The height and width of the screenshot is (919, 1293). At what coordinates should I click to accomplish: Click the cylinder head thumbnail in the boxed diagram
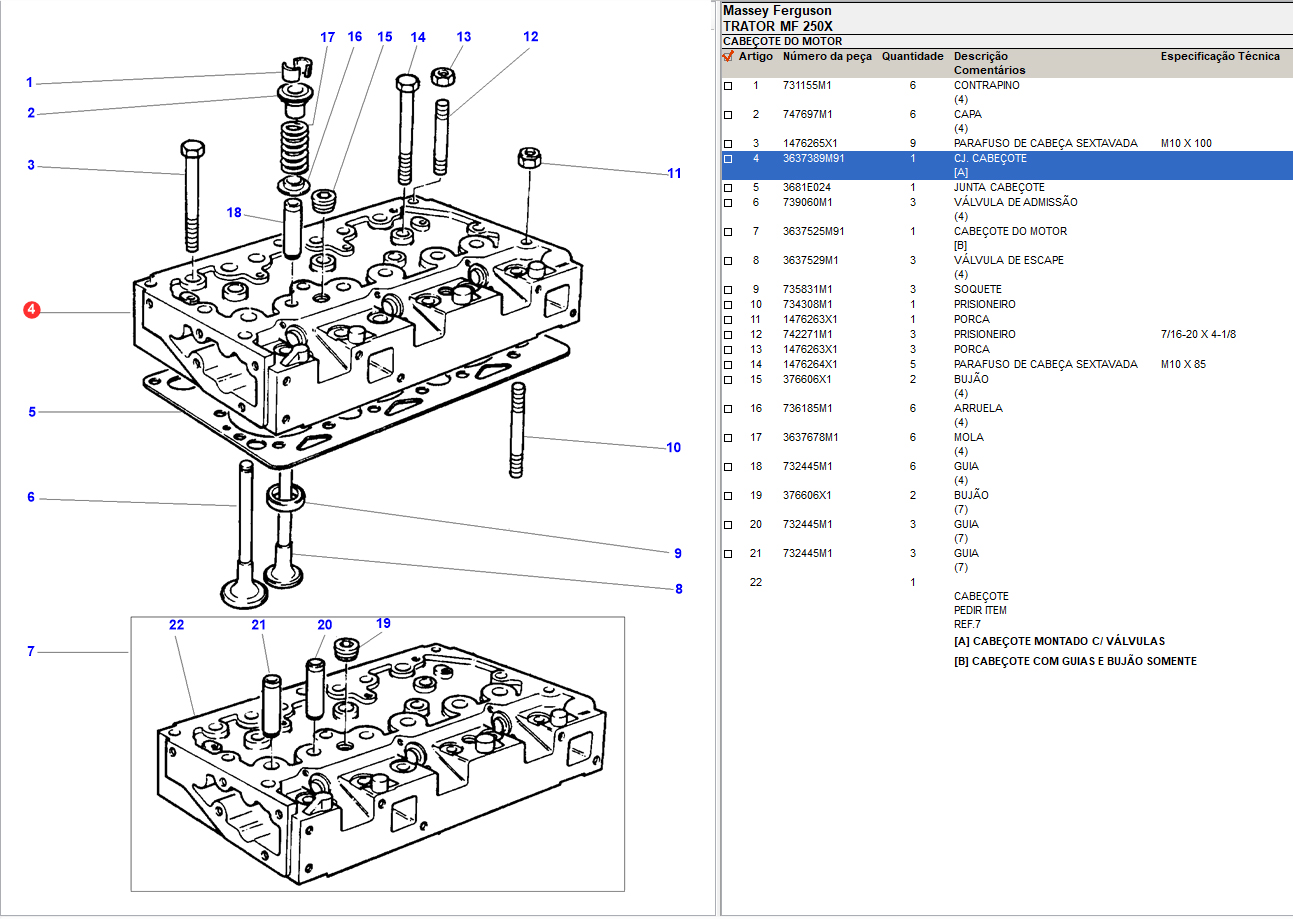[380, 760]
